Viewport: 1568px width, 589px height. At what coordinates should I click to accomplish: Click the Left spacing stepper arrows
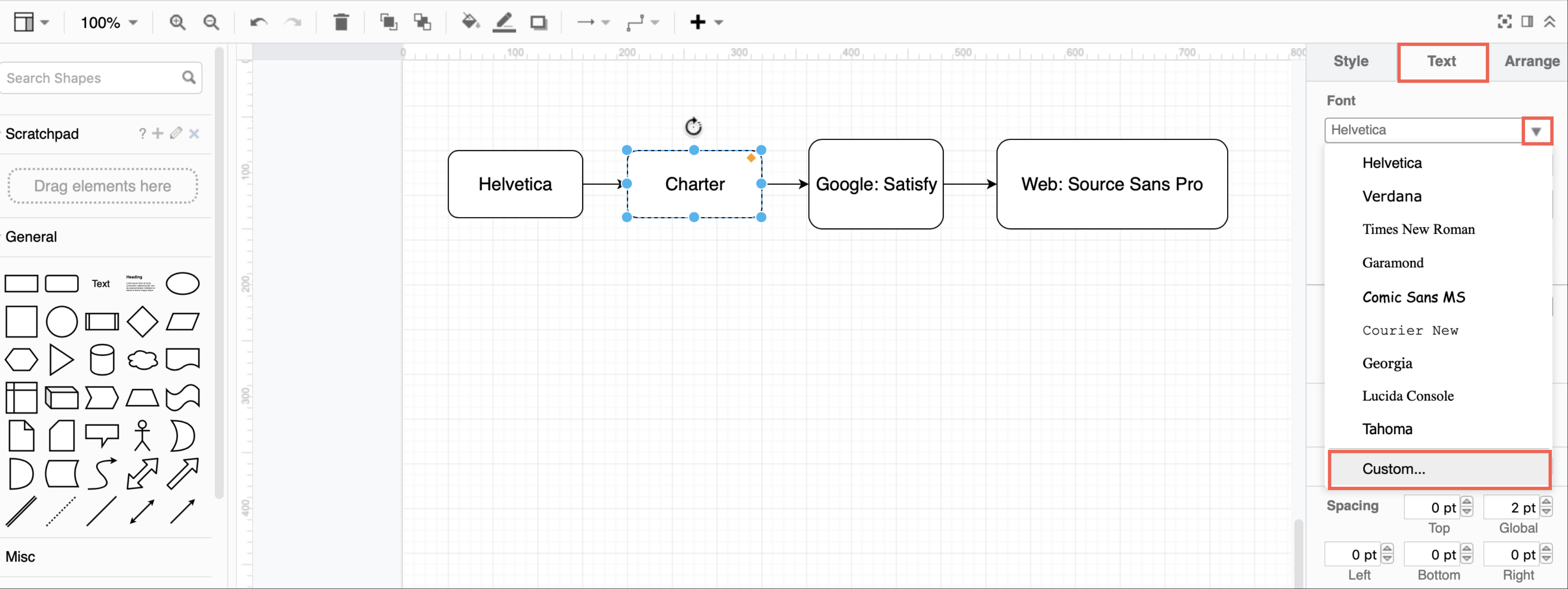coord(1387,554)
